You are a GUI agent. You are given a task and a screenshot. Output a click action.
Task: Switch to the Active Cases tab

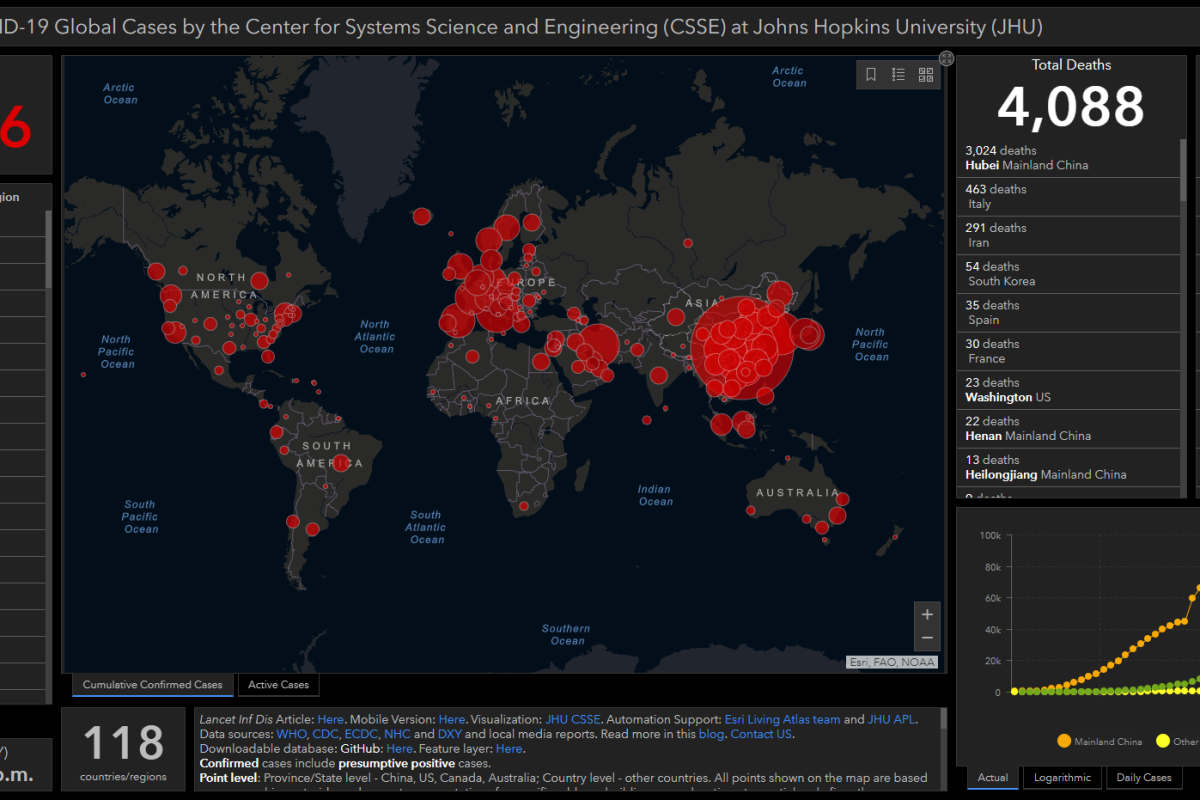278,685
